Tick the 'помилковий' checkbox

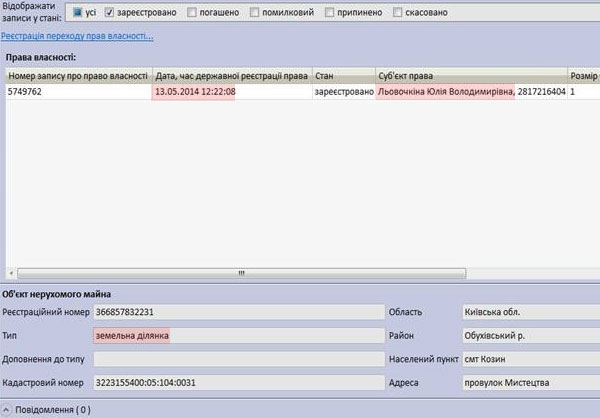pyautogui.click(x=256, y=13)
